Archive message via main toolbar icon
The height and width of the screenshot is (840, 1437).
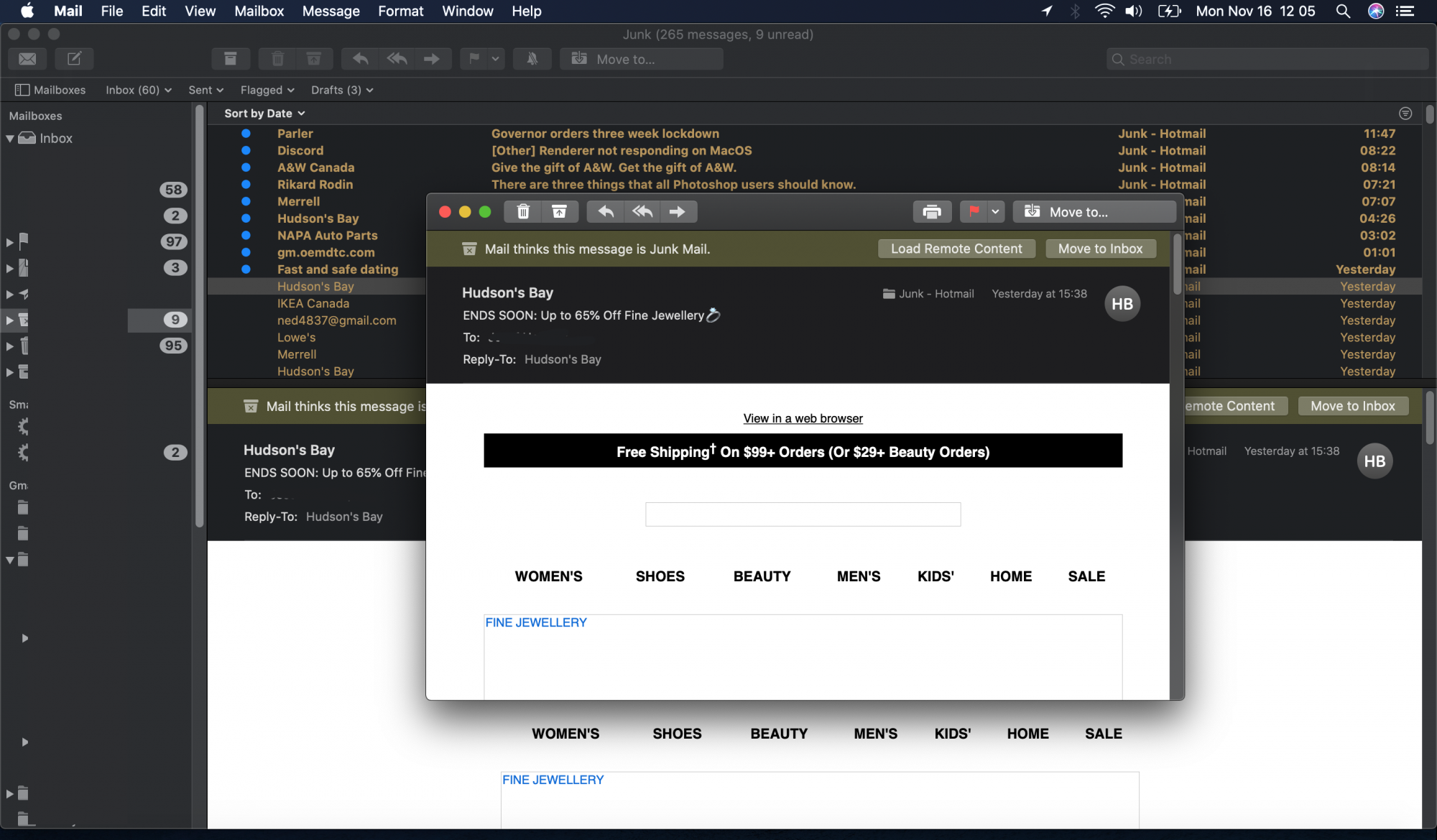231,59
